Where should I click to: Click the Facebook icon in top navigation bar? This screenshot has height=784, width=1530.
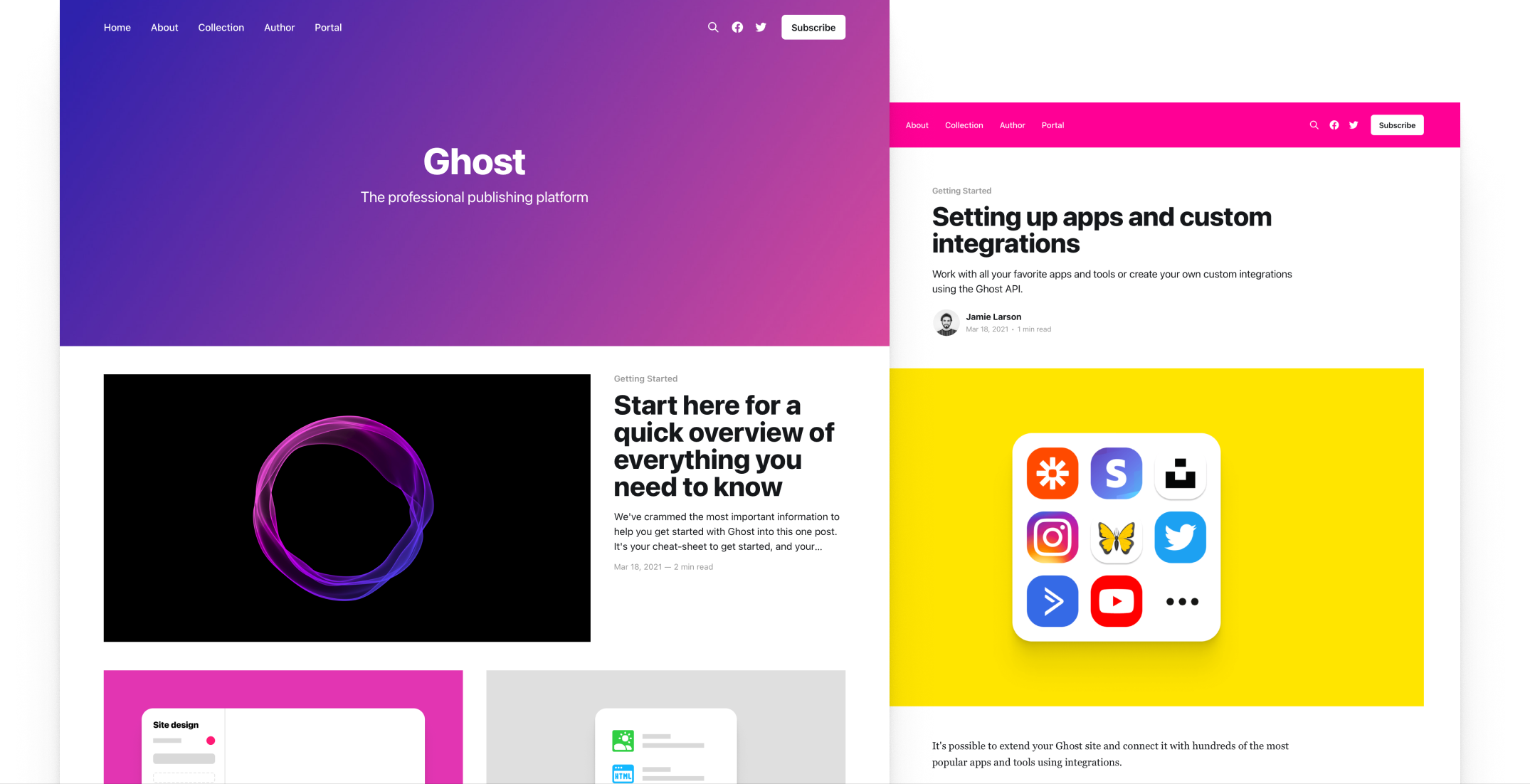point(738,27)
